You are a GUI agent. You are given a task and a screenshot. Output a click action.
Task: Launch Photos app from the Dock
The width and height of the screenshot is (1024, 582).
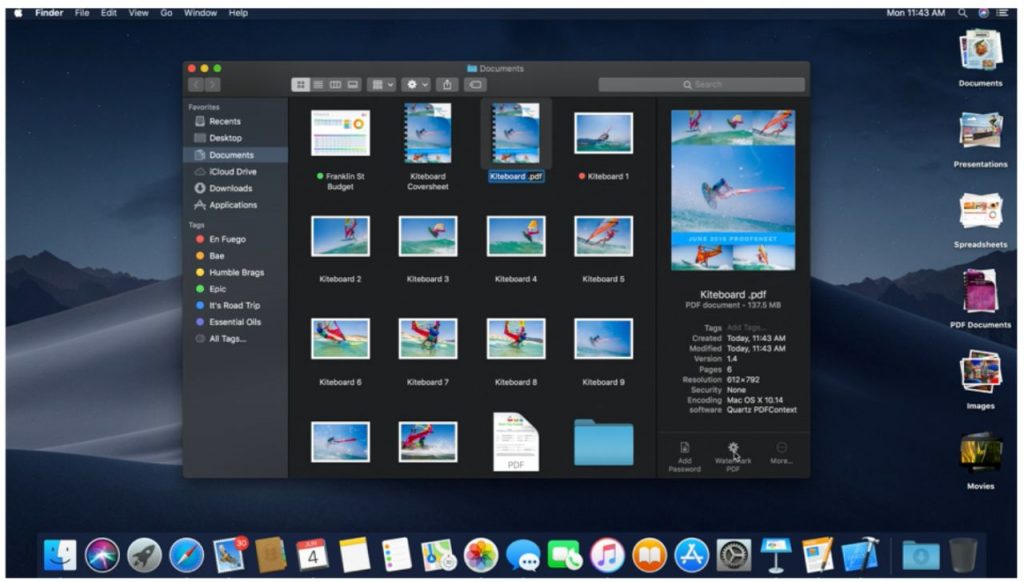[481, 554]
